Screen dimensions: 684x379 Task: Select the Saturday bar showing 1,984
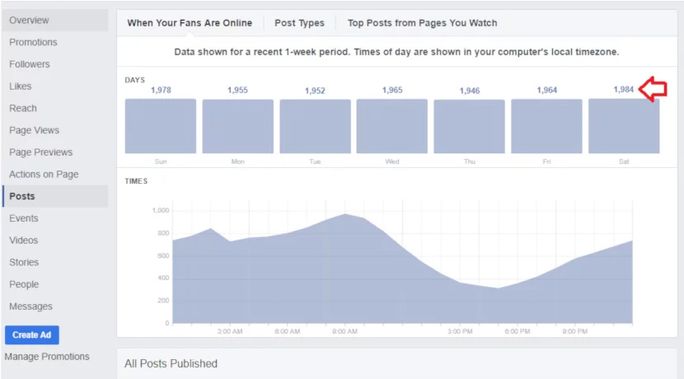(x=624, y=126)
